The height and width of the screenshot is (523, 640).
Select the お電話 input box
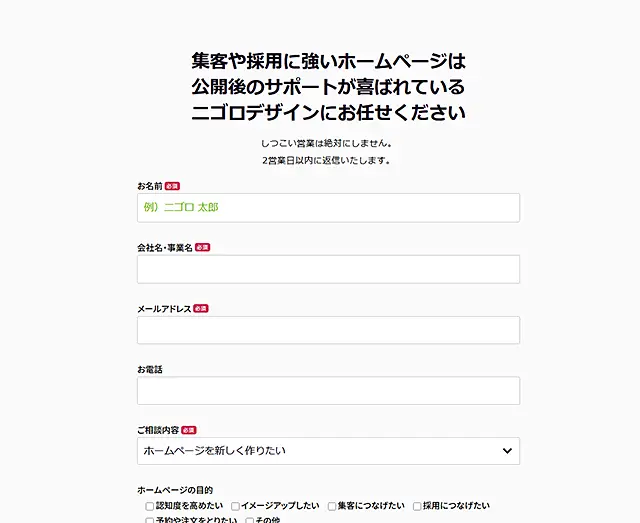point(328,391)
